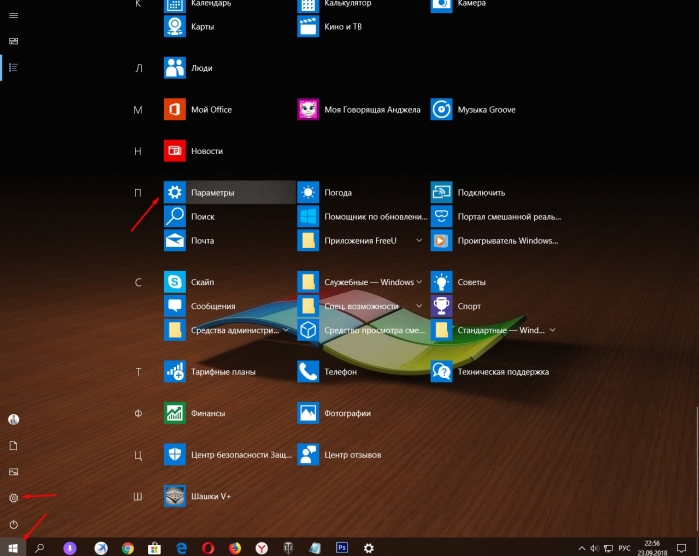Open Портал смешанной реальности
Viewport: 699px width, 556px height.
496,217
